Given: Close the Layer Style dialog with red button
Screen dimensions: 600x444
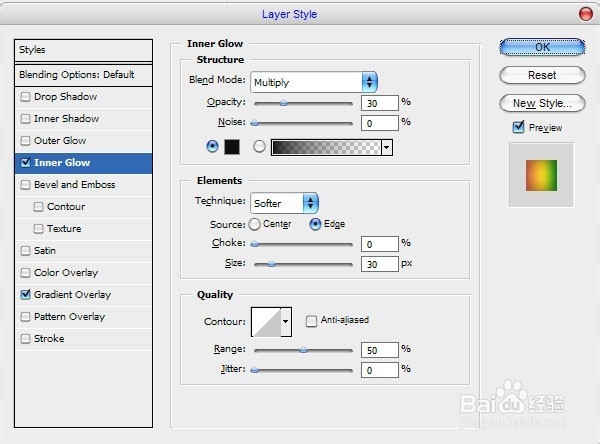Looking at the screenshot, I should coord(585,14).
